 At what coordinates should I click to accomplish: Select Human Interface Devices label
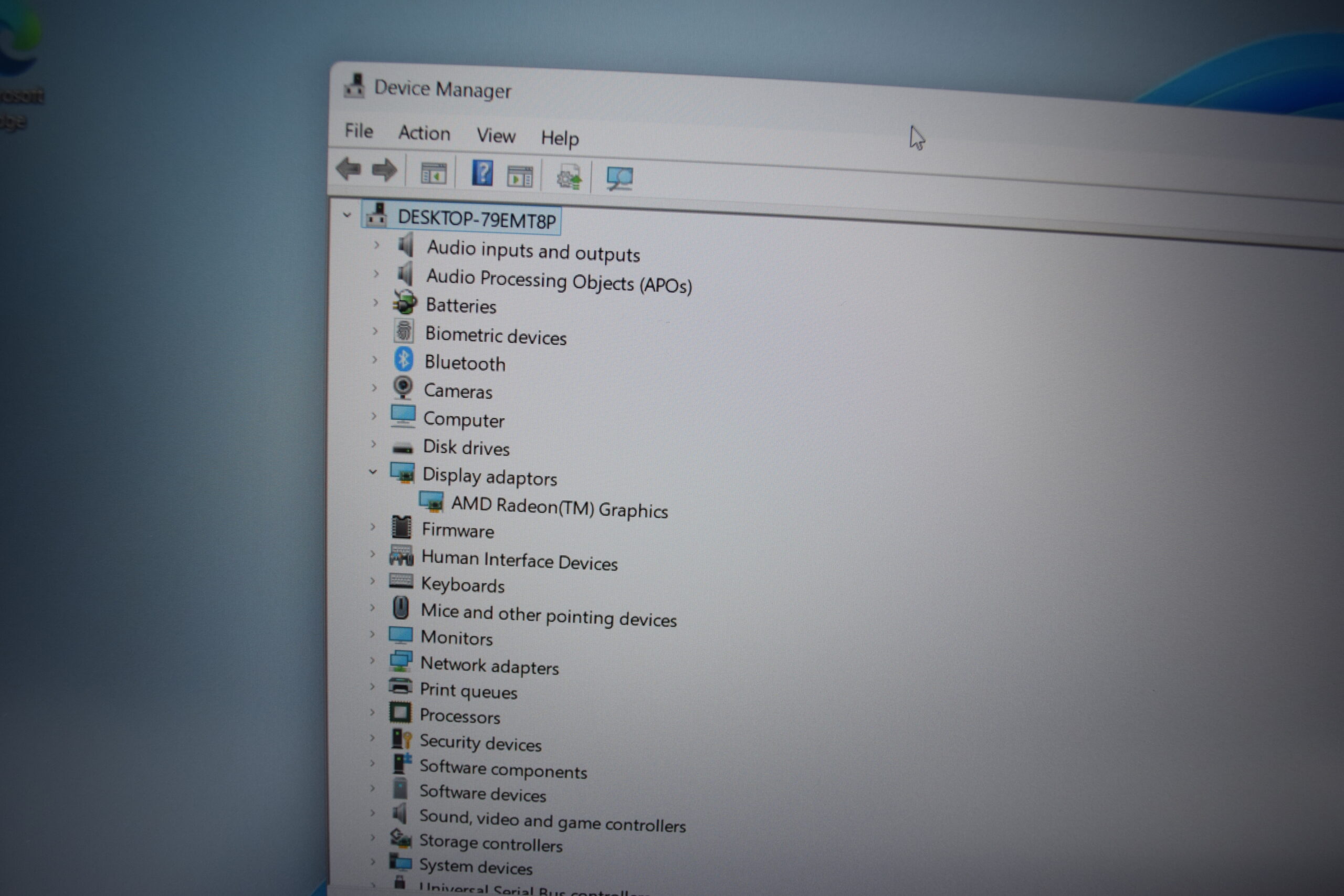point(519,560)
